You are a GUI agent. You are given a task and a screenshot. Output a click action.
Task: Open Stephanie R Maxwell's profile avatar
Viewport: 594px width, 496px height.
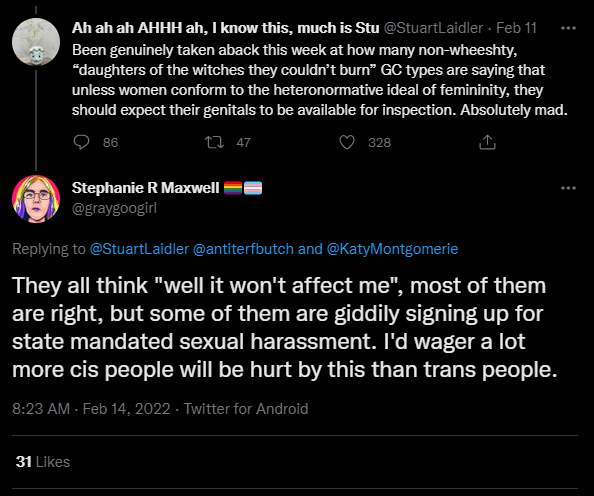[x=36, y=199]
